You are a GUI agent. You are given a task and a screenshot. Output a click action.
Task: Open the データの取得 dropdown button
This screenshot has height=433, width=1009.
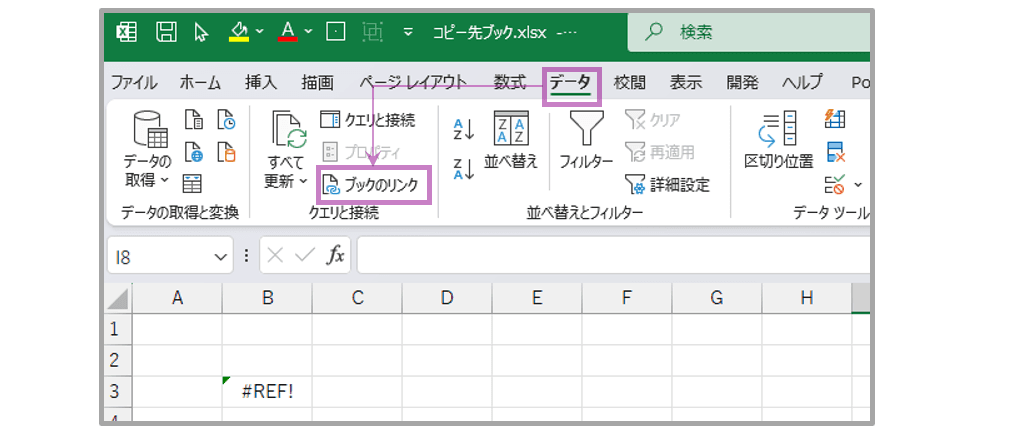coord(149,151)
